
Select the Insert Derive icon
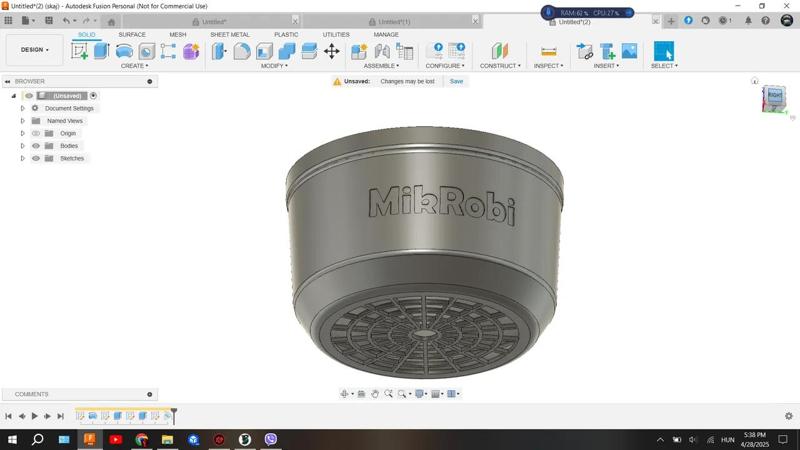[x=585, y=51]
